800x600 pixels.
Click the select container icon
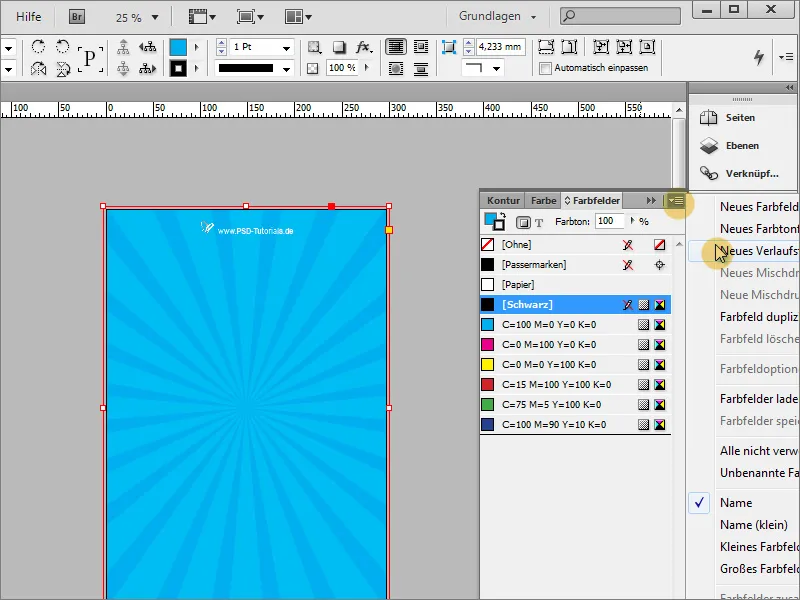pyautogui.click(x=123, y=47)
